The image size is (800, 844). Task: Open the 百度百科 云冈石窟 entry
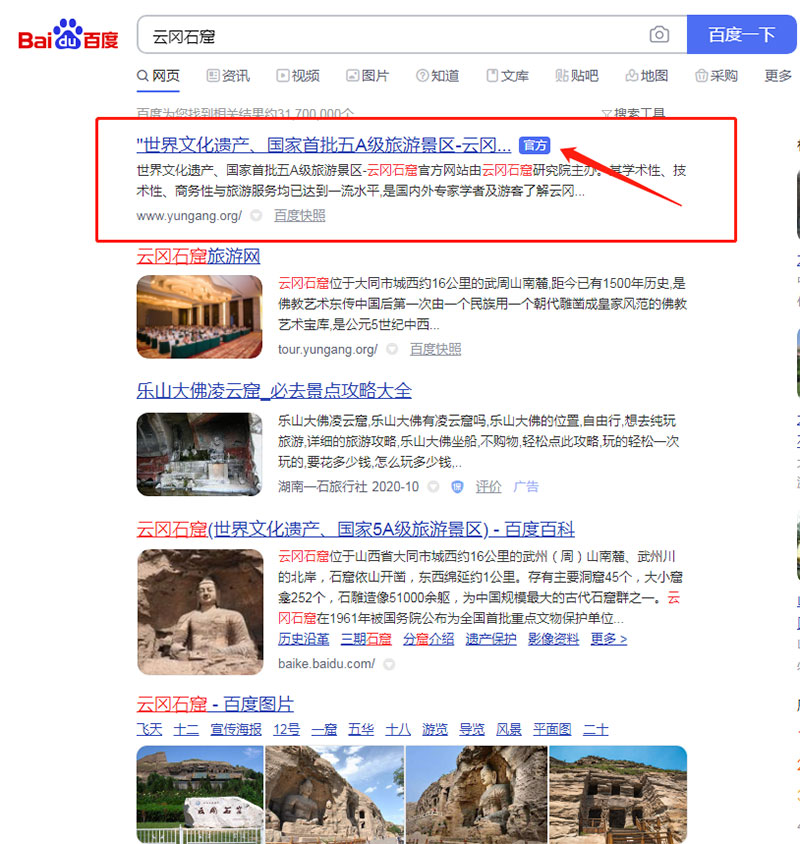tap(355, 529)
